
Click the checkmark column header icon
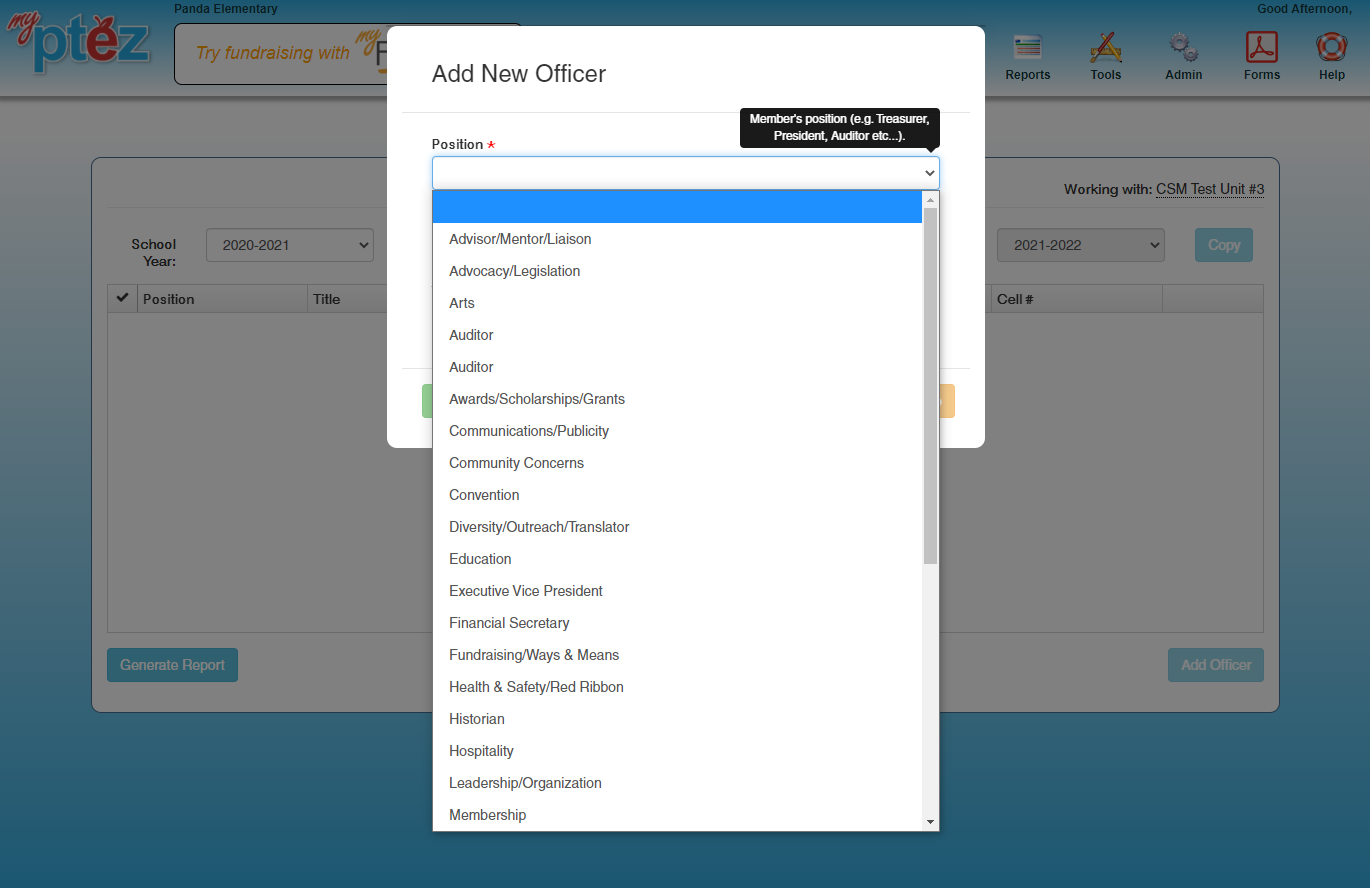[x=123, y=298]
